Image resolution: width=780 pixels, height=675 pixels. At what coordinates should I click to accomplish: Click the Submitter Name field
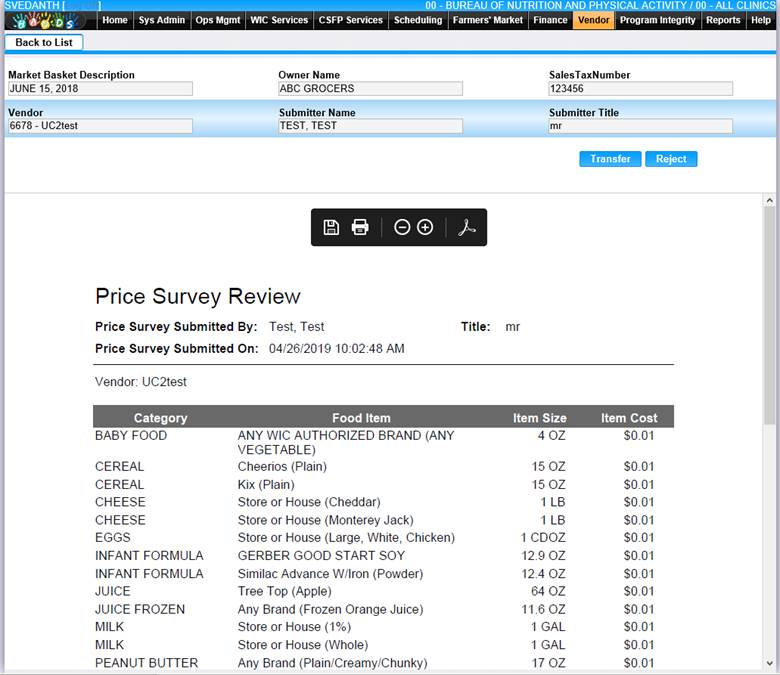coord(370,126)
